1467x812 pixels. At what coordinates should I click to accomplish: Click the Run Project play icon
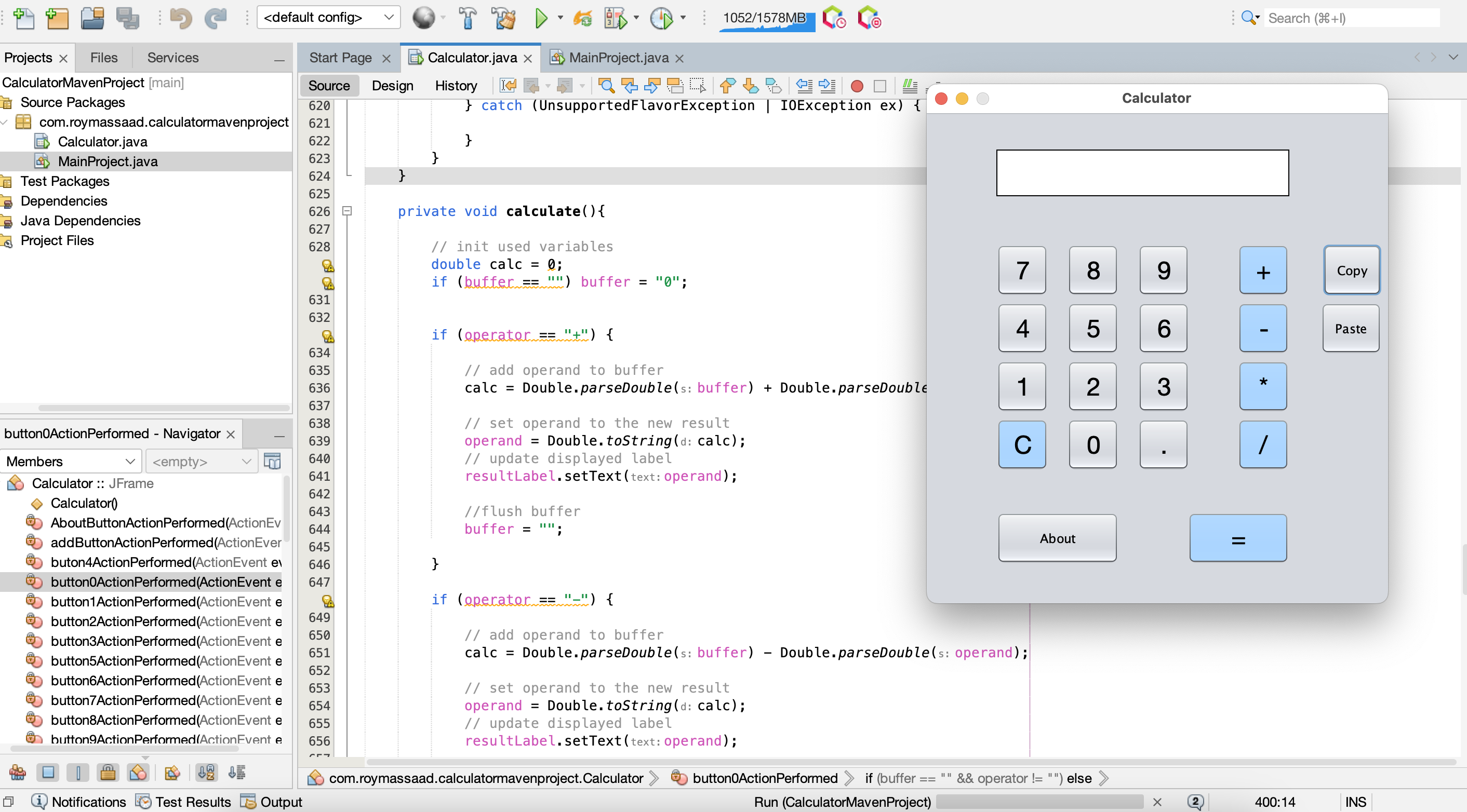tap(540, 18)
